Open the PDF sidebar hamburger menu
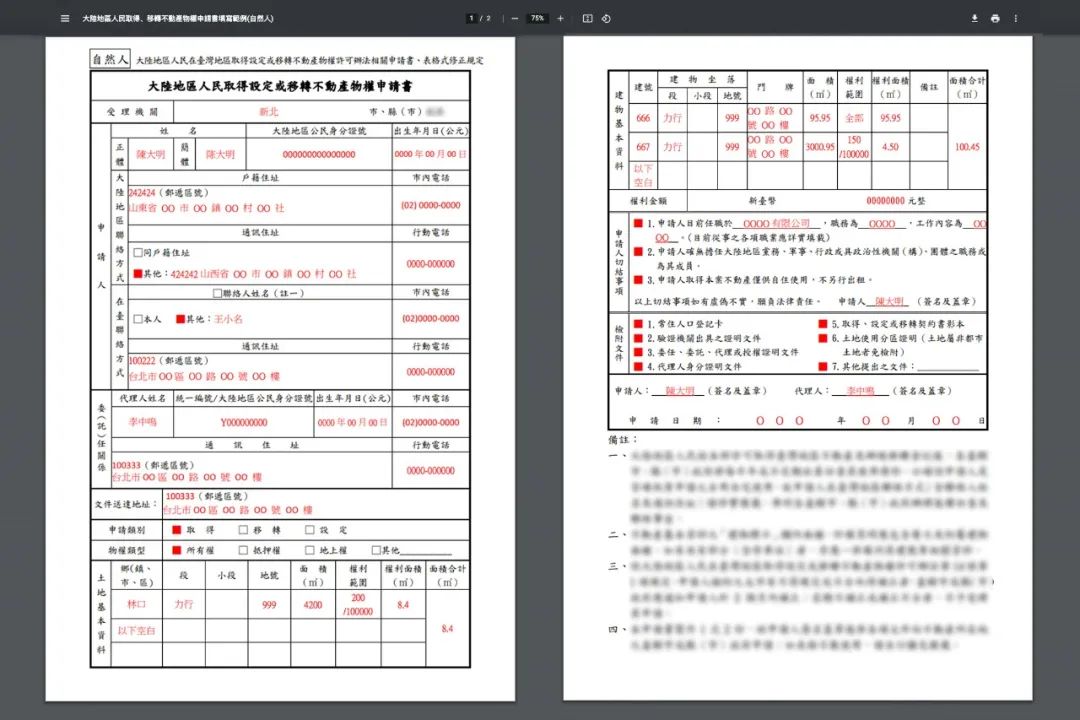 pos(65,19)
